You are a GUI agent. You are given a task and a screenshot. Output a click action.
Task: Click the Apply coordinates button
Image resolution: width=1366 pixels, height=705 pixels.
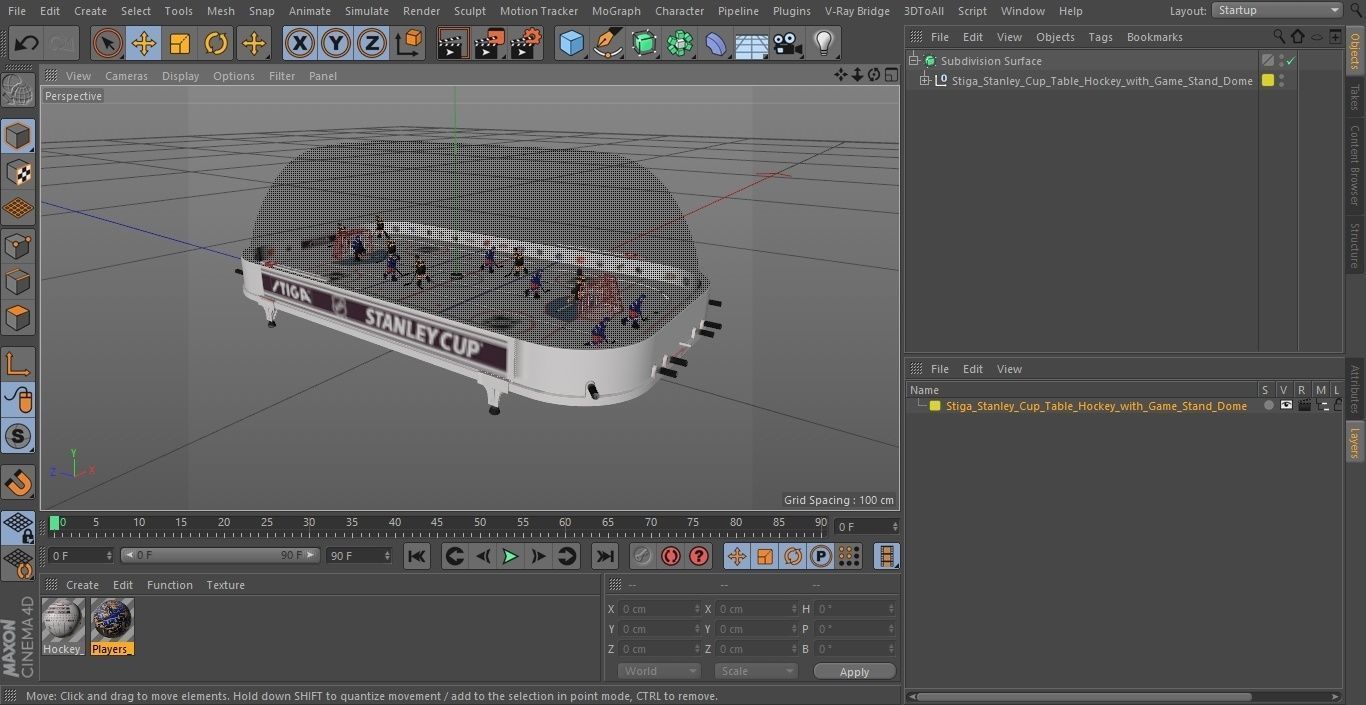point(854,671)
